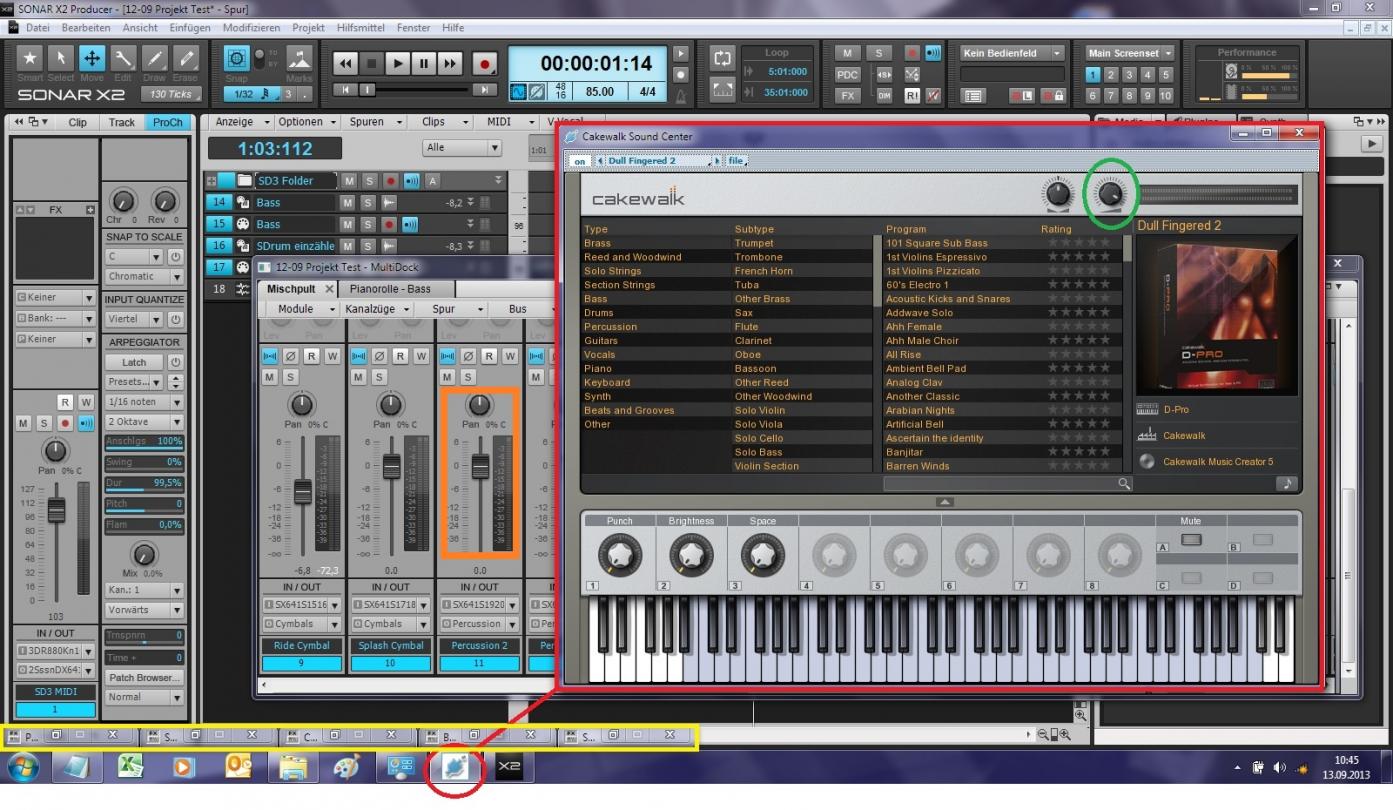Arm record on track 15 Bass
This screenshot has height=810, width=1393.
pyautogui.click(x=389, y=224)
